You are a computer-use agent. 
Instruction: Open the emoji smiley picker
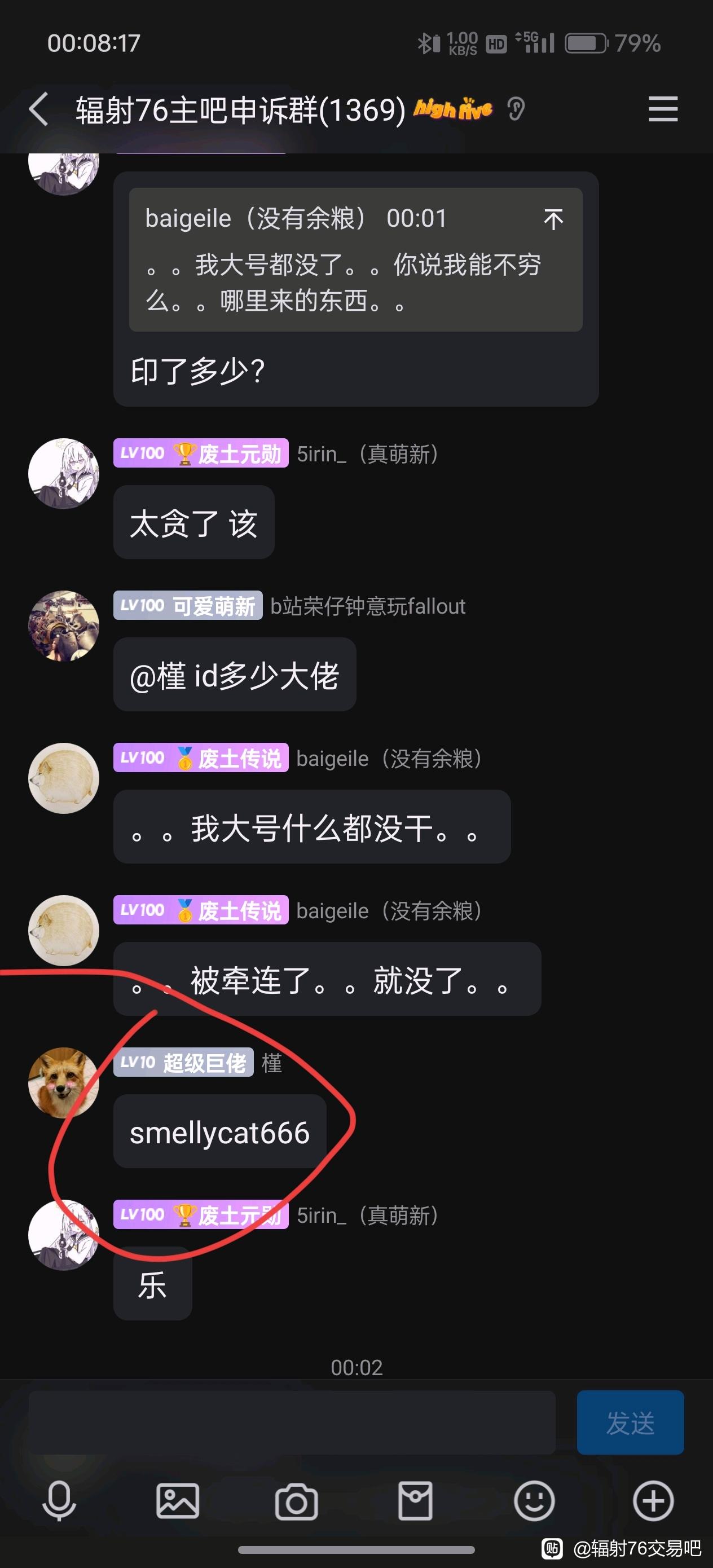[x=534, y=1501]
